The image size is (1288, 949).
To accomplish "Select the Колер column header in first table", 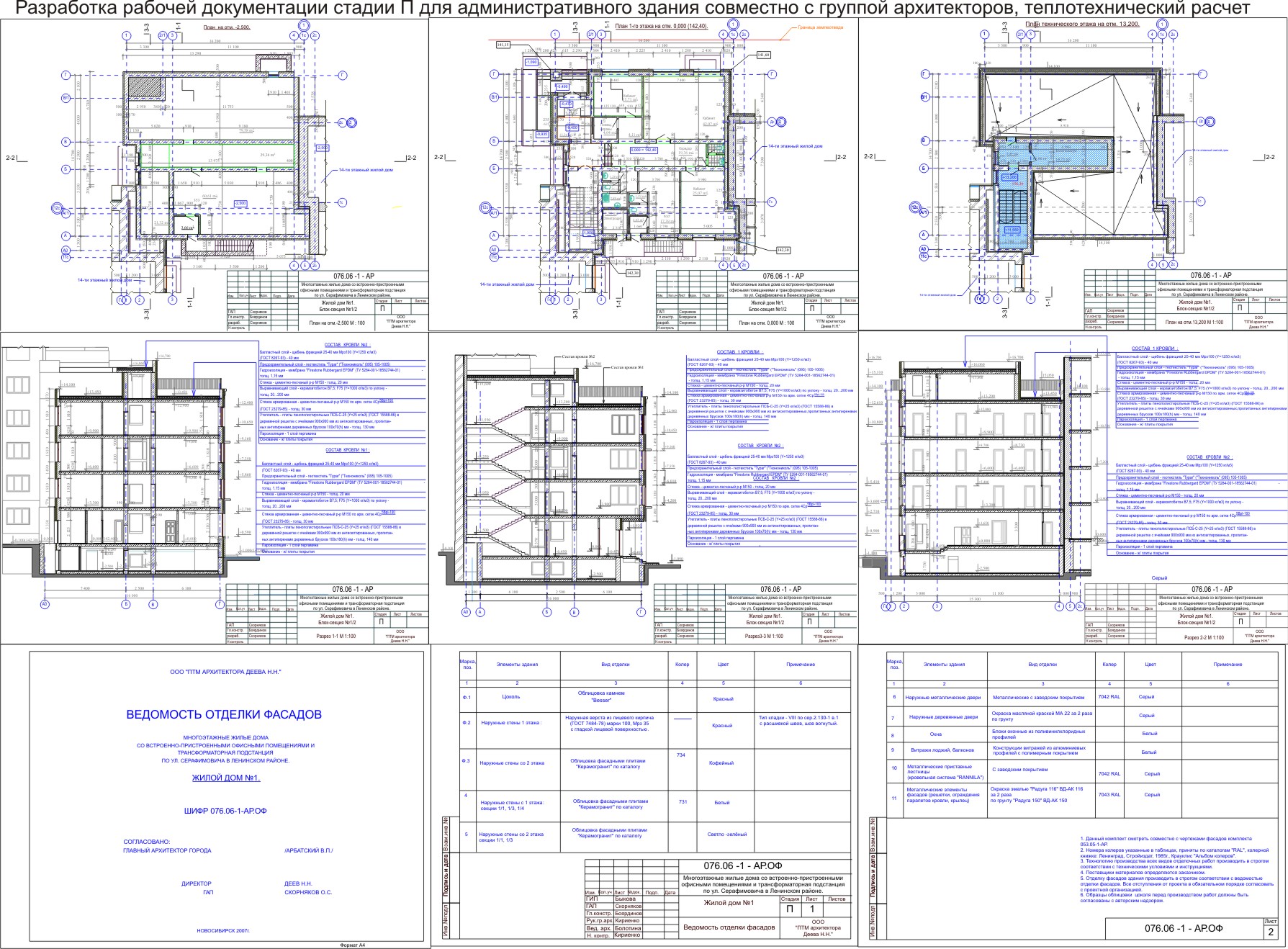I will pos(683,665).
